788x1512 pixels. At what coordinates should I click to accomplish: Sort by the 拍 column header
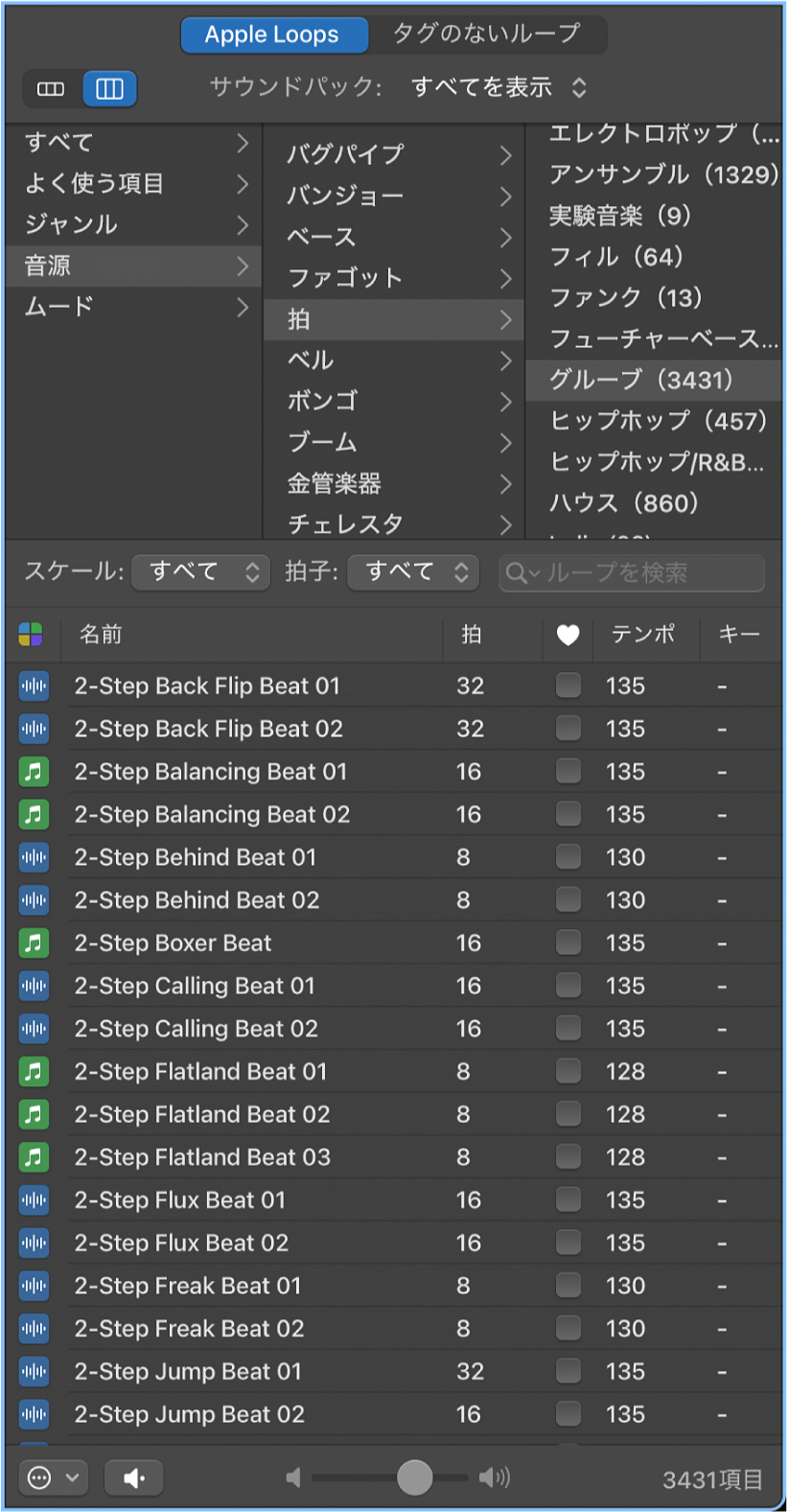pyautogui.click(x=493, y=635)
